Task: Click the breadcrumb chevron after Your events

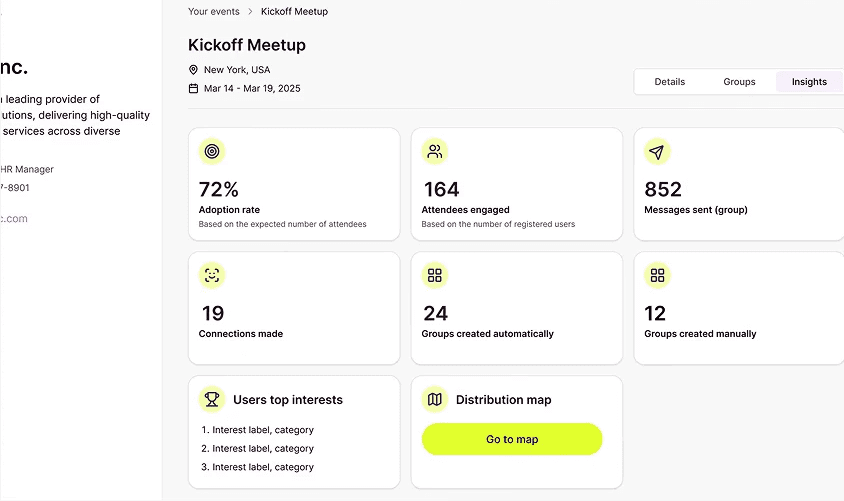Action: pyautogui.click(x=250, y=11)
